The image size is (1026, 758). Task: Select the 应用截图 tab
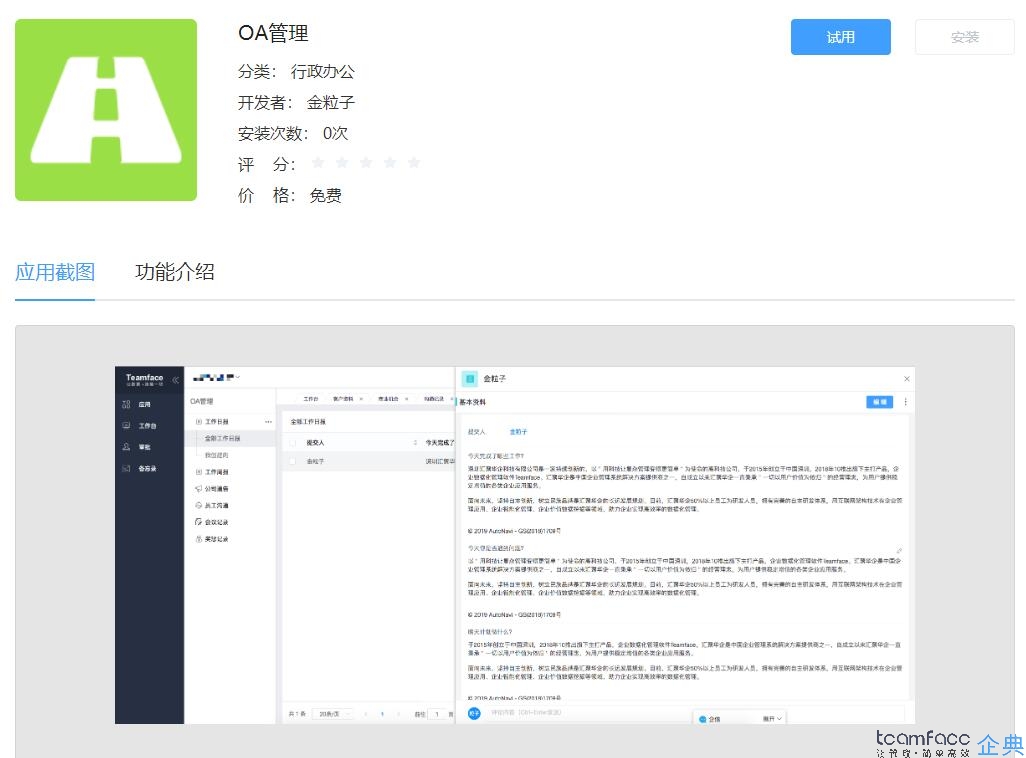point(55,272)
